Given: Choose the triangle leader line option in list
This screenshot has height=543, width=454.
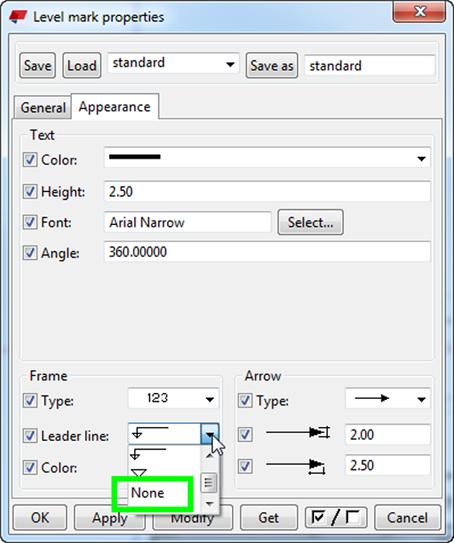Looking at the screenshot, I should tap(139, 472).
